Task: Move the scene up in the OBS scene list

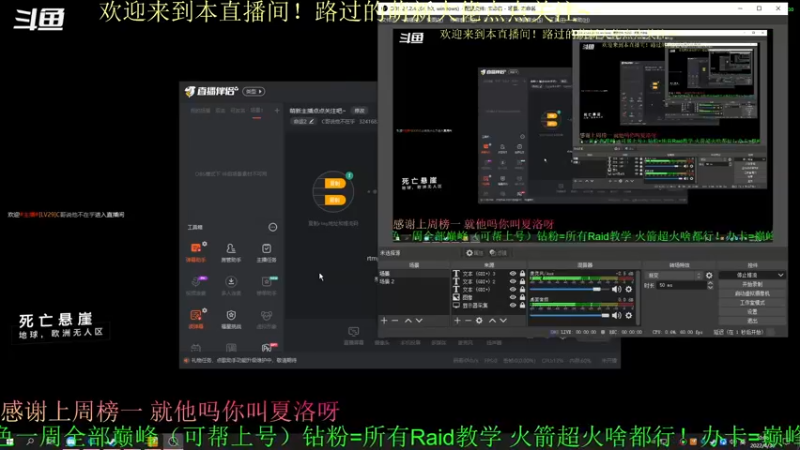Action: pos(408,320)
